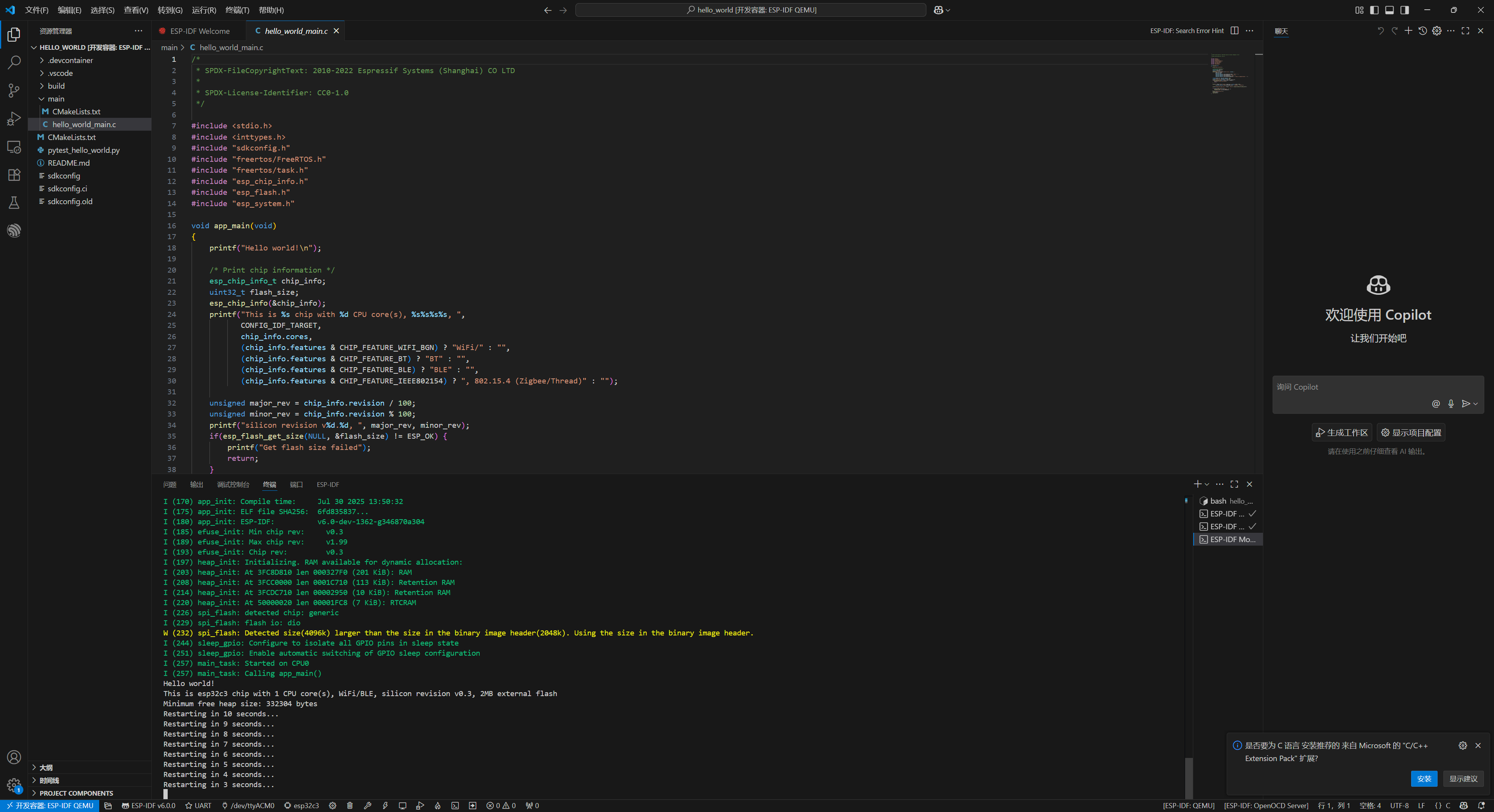This screenshot has width=1494, height=812.
Task: Open the Espressif ESP-IDF explorer icon
Action: (14, 231)
